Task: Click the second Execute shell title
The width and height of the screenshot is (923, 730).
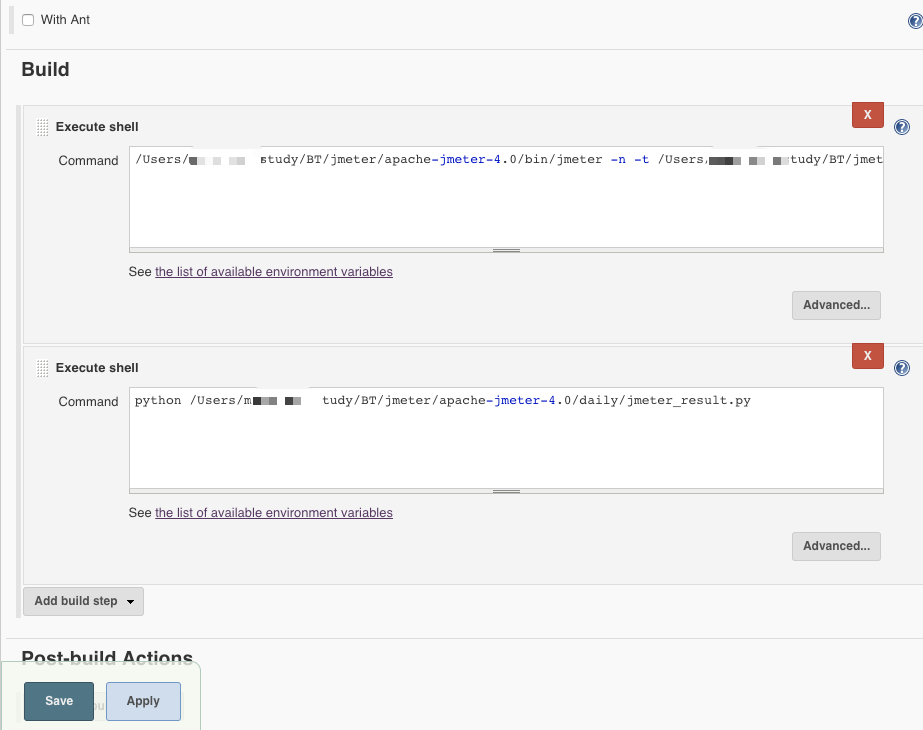Action: tap(97, 367)
